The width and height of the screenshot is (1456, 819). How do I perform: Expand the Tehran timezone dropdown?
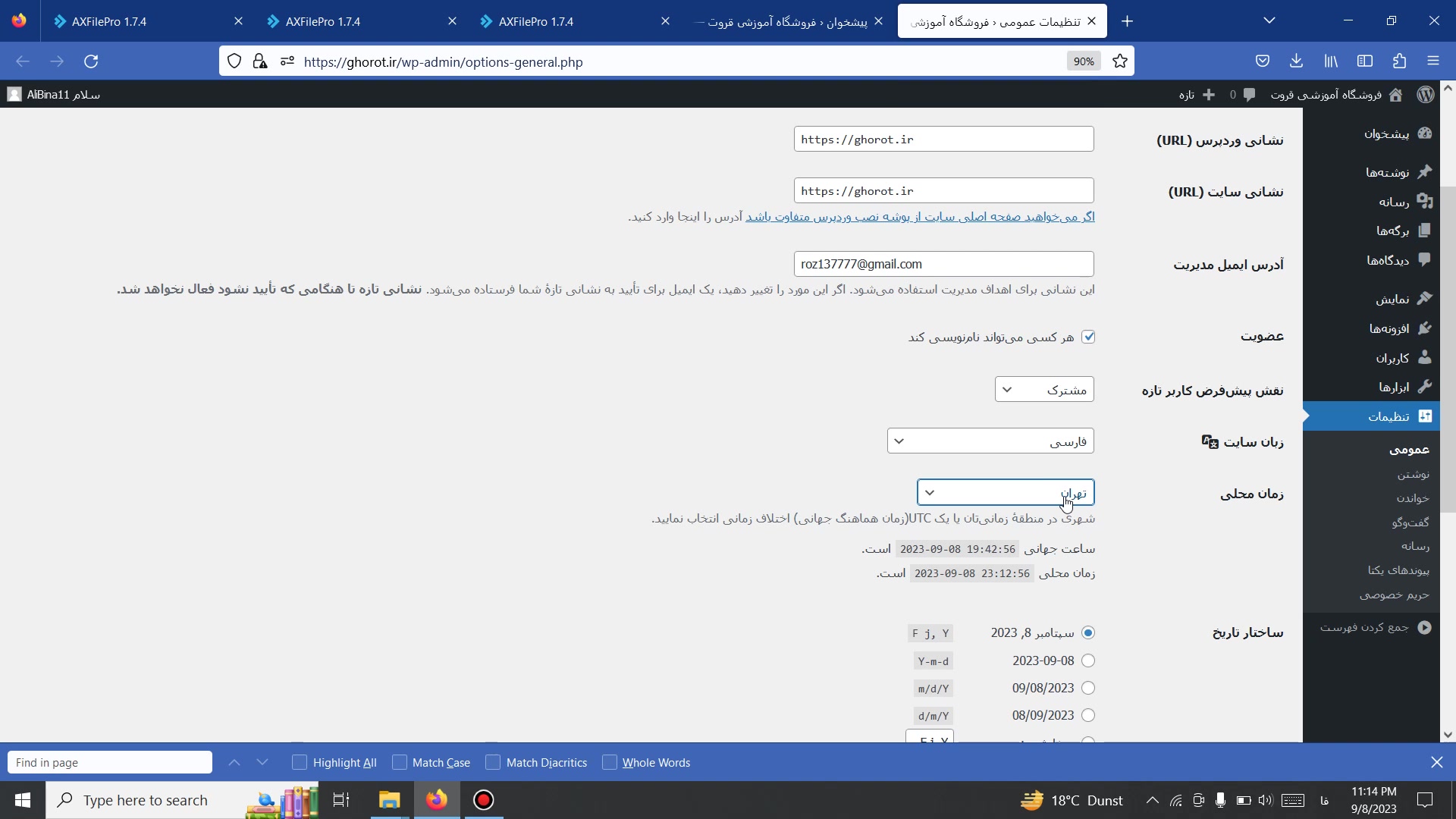(x=1006, y=493)
